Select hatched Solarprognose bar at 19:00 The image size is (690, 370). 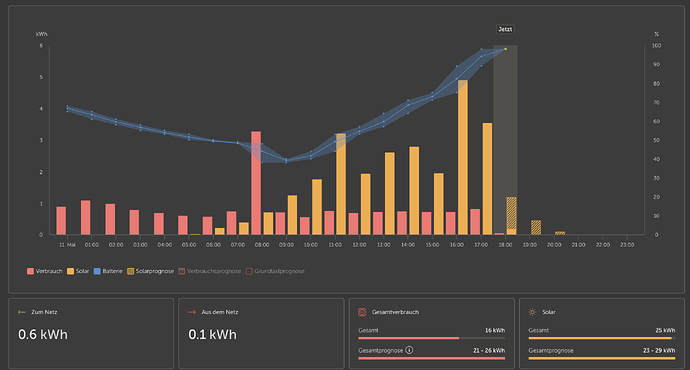[536, 227]
